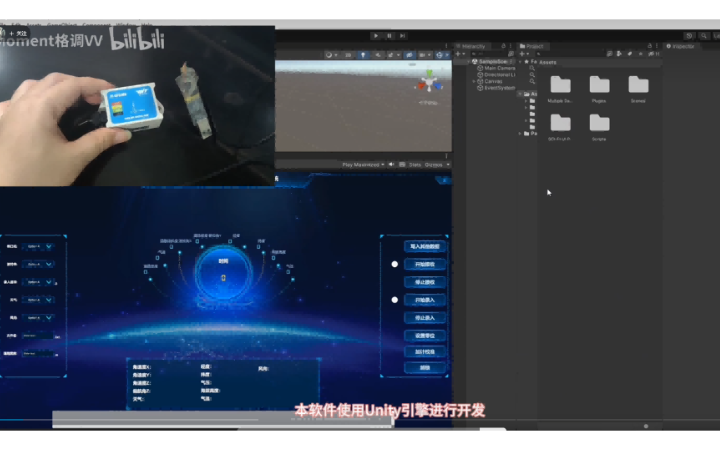Expand the Canvas object in Hierarchy

(474, 81)
